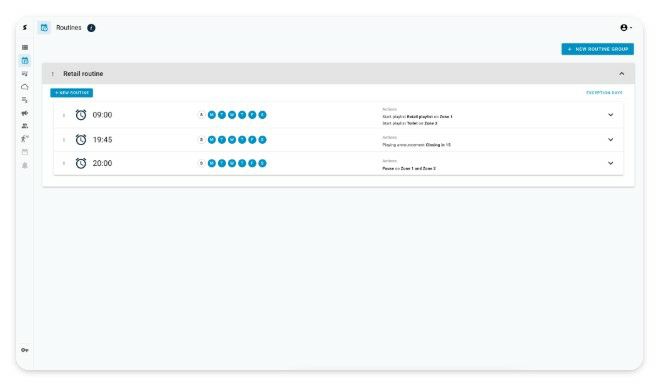Expand the 09:00 routine details chevron
Image resolution: width=659 pixels, height=387 pixels.
(610, 115)
